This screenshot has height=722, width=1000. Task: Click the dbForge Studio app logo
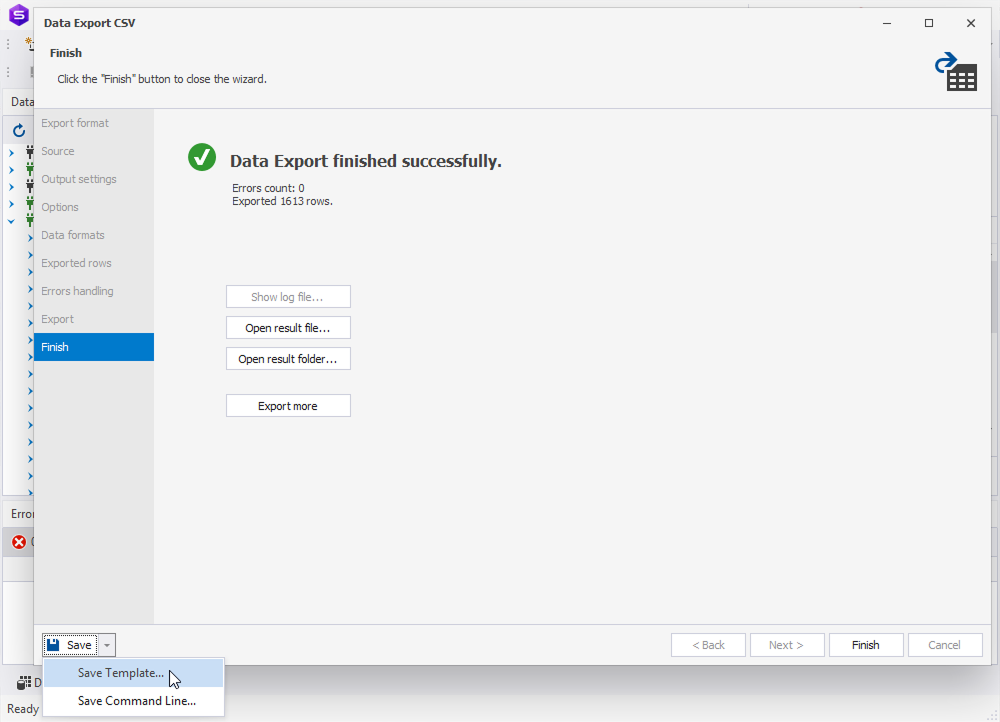pos(18,15)
